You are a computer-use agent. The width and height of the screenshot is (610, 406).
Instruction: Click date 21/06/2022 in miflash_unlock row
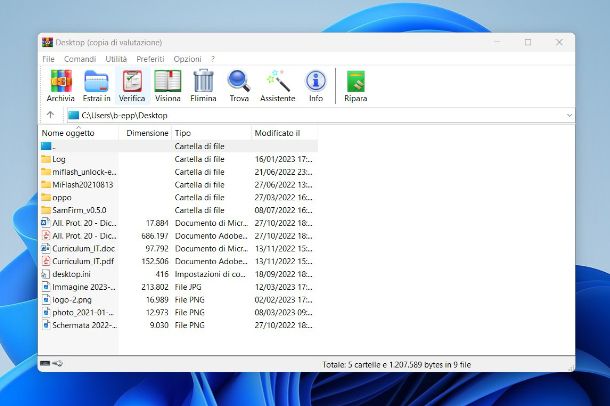tap(283, 172)
